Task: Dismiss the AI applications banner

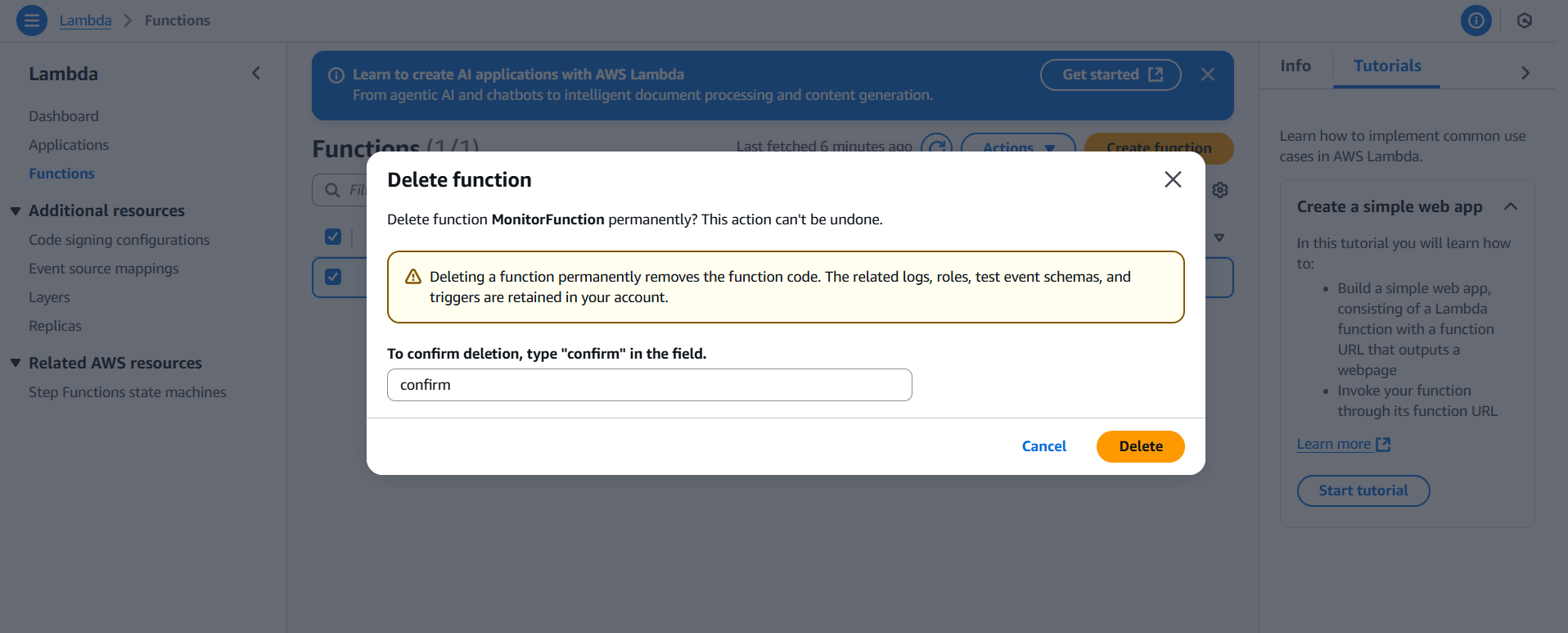Action: point(1207,75)
